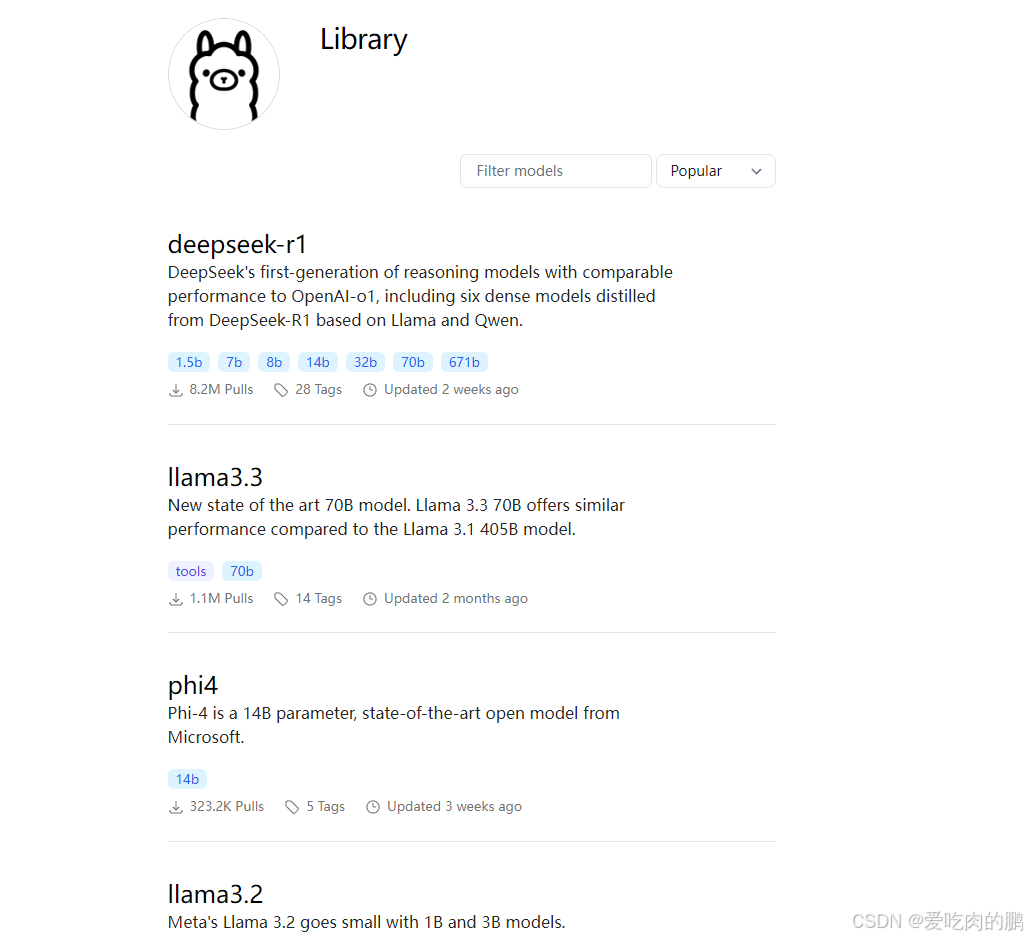Open the deepseek-r1 model page

pos(237,244)
